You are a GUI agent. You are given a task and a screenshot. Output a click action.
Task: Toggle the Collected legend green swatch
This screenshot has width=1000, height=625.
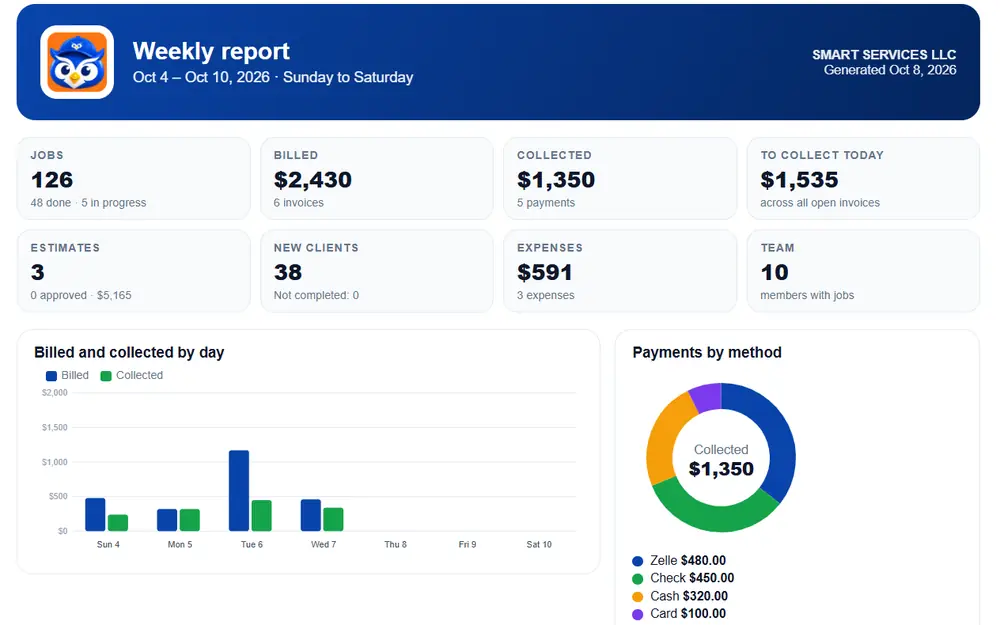click(106, 376)
